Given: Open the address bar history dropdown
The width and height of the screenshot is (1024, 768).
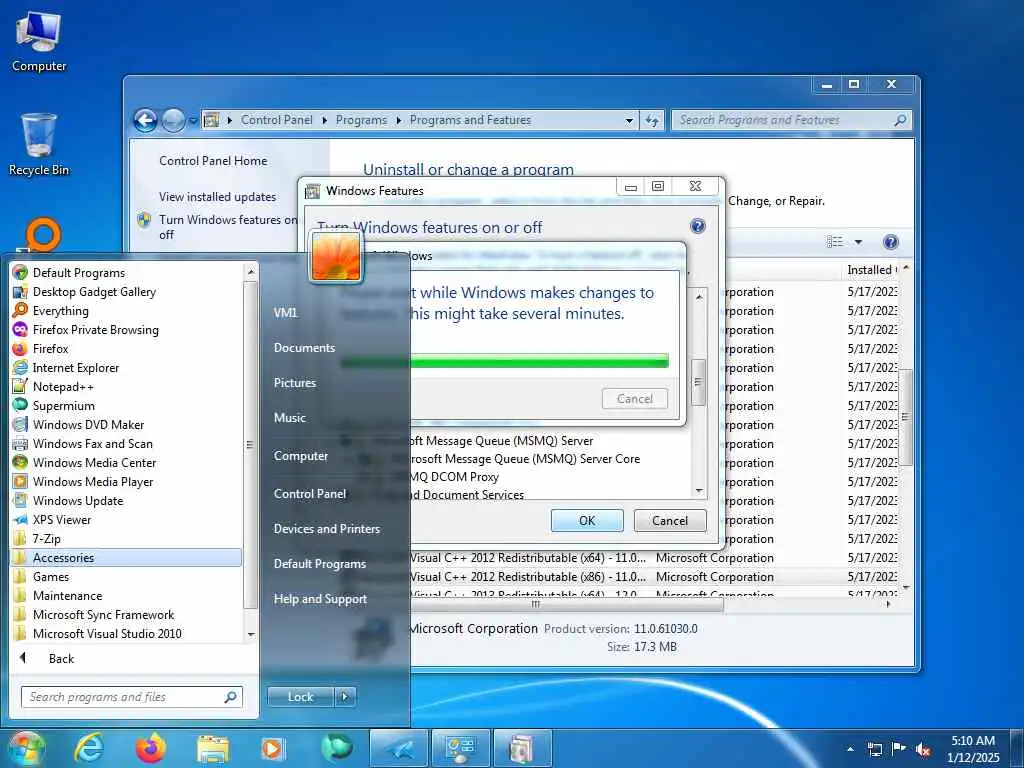Looking at the screenshot, I should pyautogui.click(x=629, y=120).
